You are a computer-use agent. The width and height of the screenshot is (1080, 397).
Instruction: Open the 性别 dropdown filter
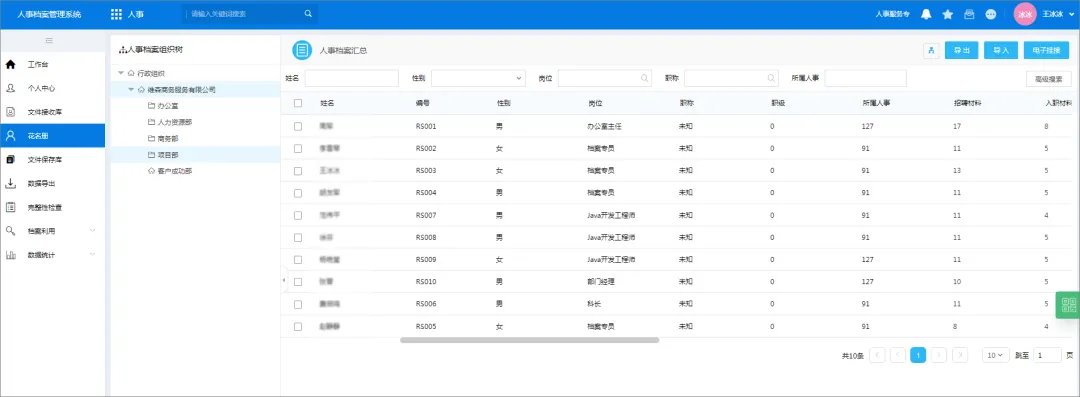[478, 79]
